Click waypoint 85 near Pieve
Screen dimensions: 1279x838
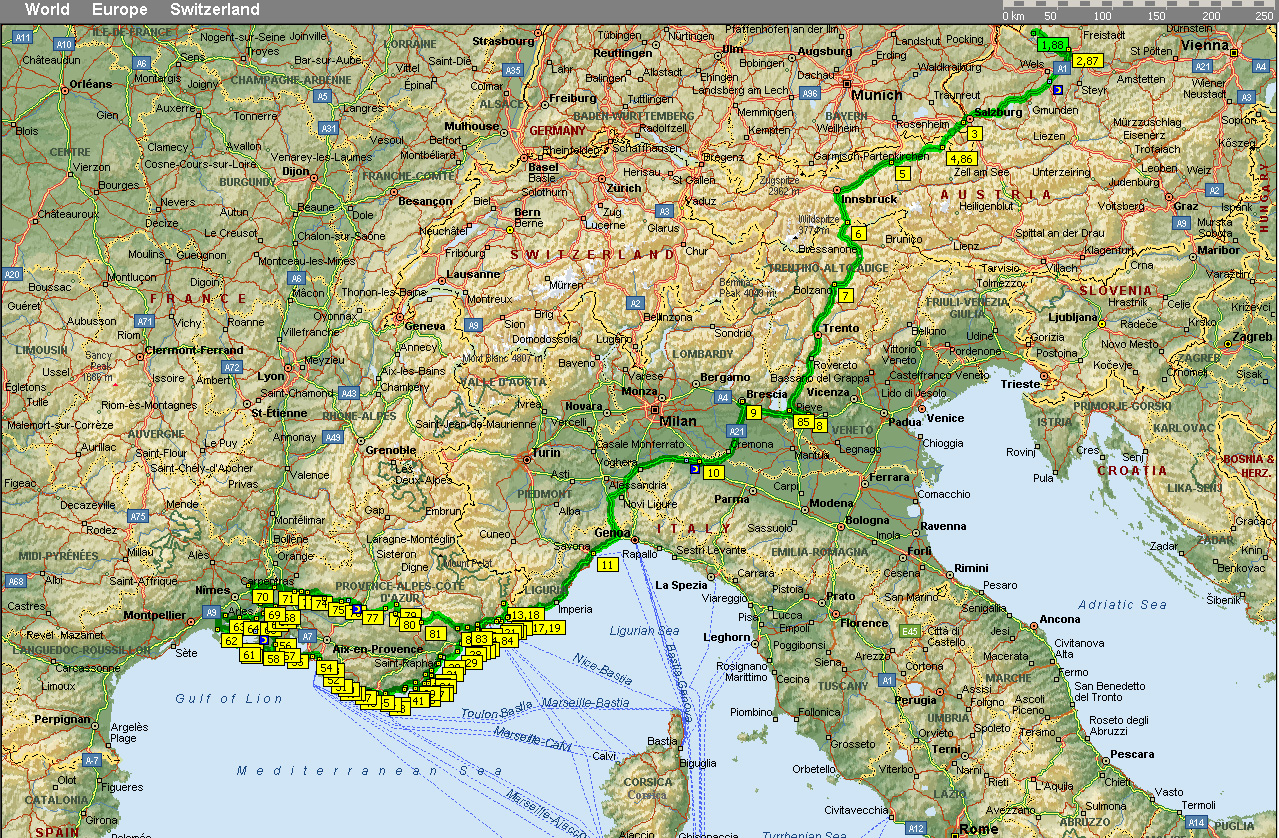pos(803,422)
